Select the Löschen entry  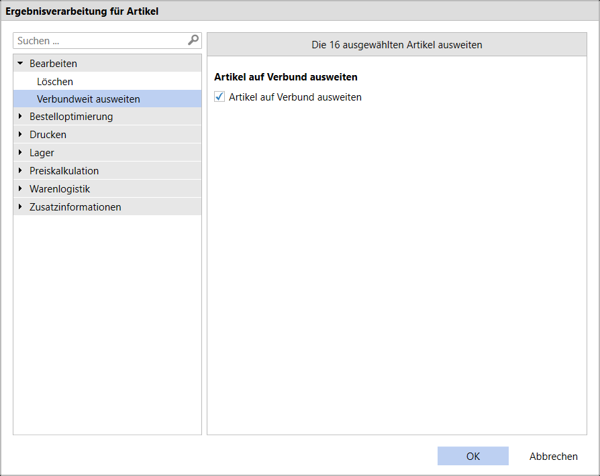55,81
